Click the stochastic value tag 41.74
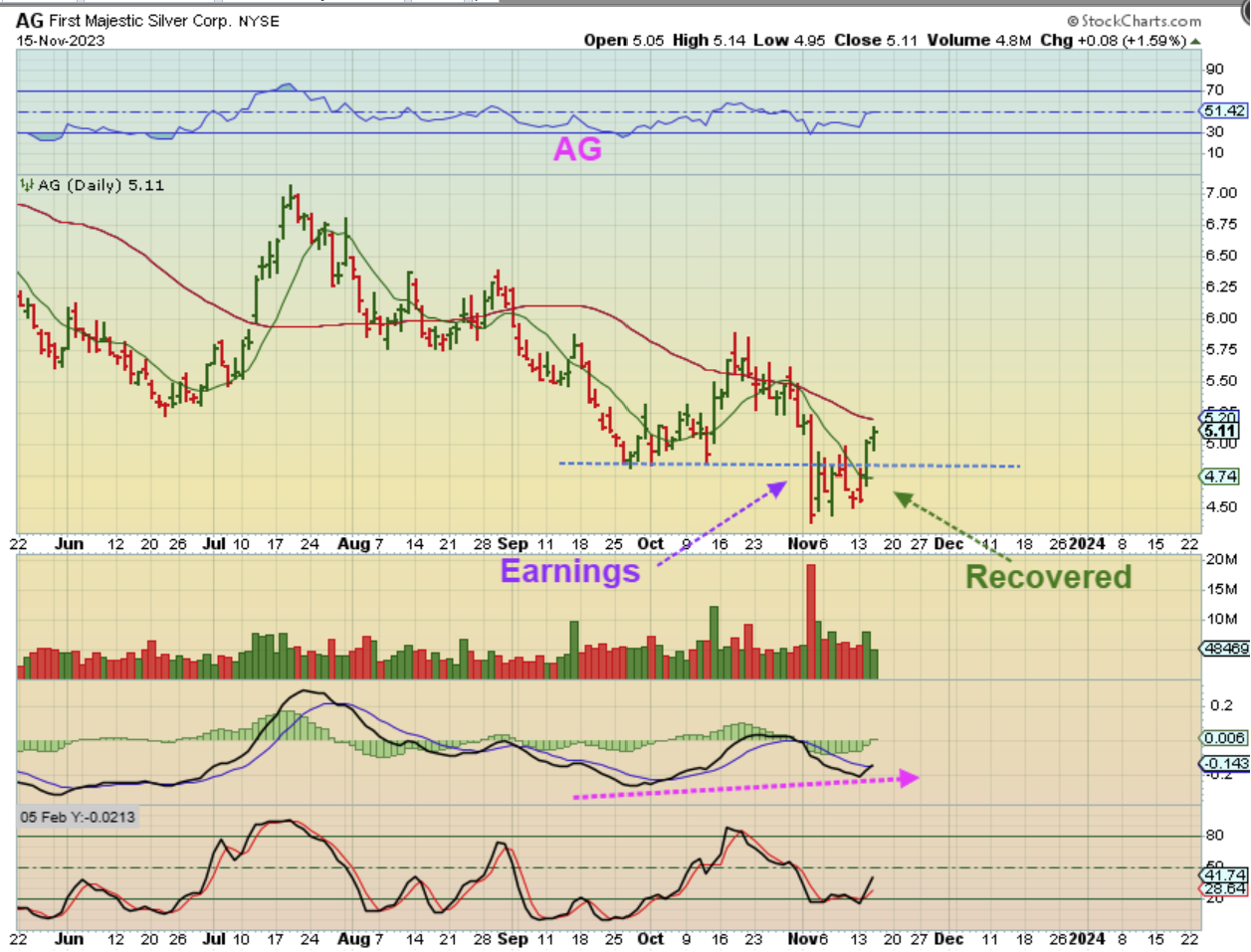Viewport: 1251px width, 952px height. click(x=1224, y=874)
